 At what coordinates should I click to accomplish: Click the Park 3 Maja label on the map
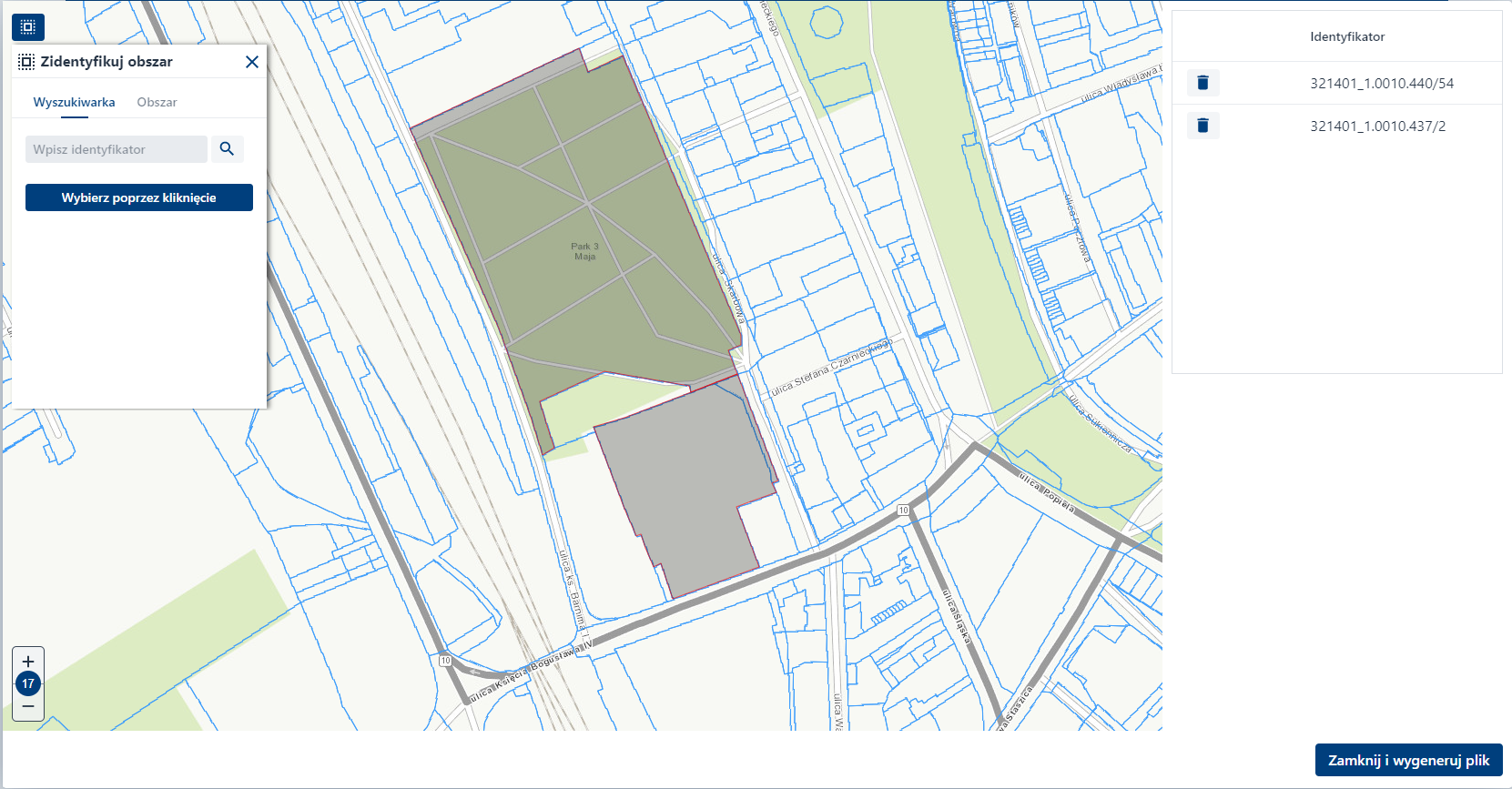pos(584,251)
